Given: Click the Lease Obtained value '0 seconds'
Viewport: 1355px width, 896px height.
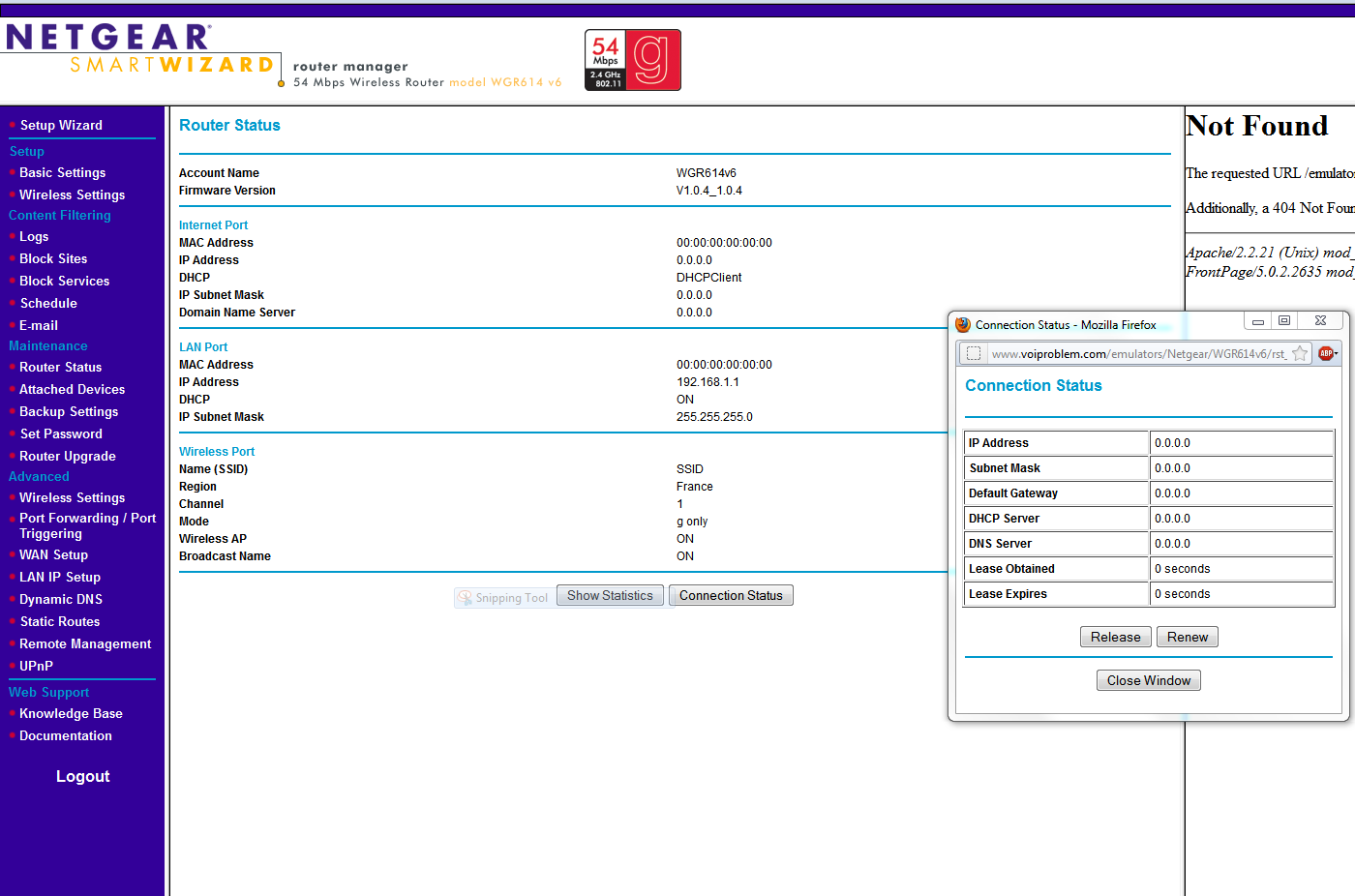Looking at the screenshot, I should point(1183,570).
